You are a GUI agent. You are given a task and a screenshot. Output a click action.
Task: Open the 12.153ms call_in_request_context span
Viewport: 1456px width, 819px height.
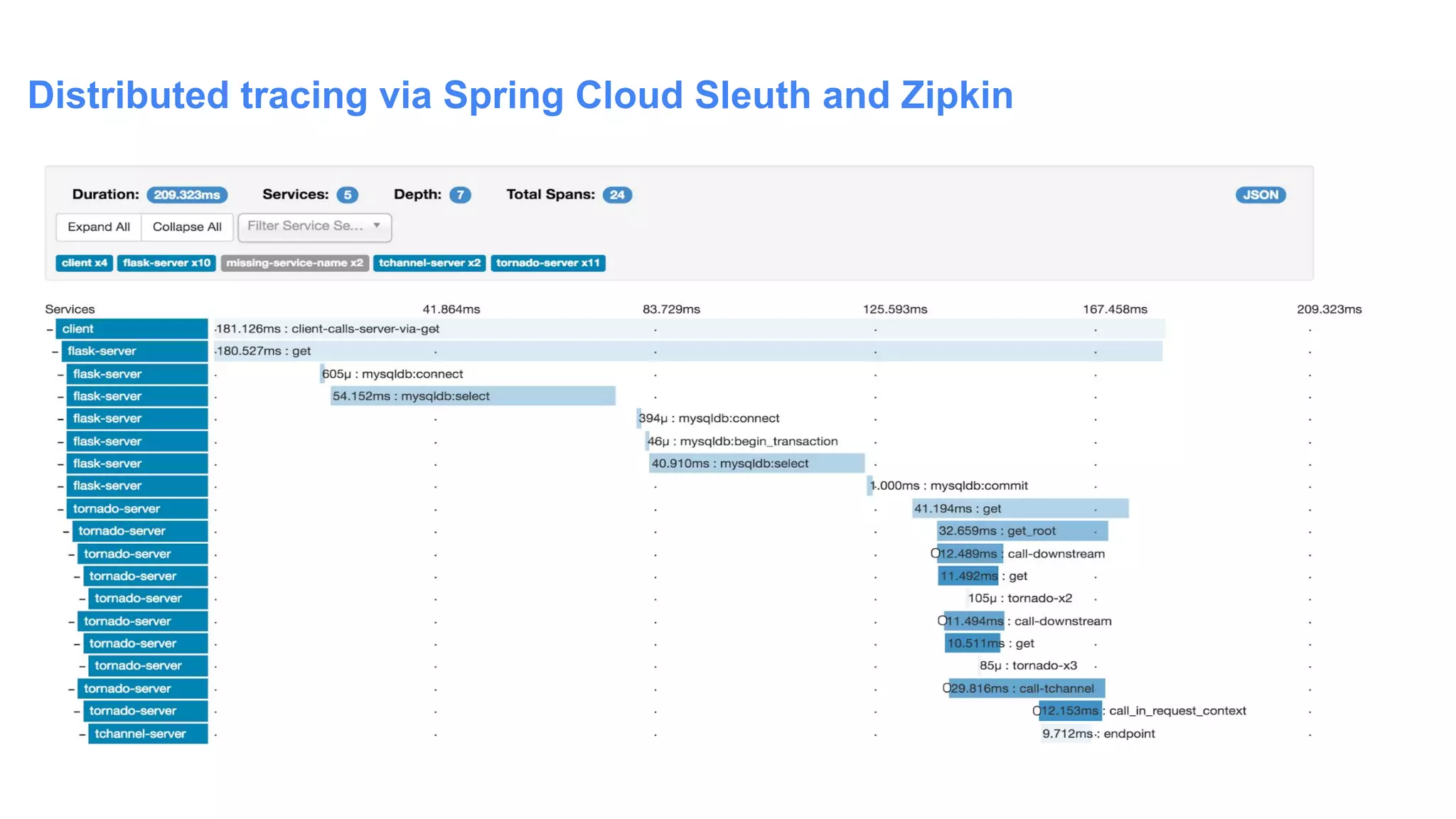point(1071,711)
